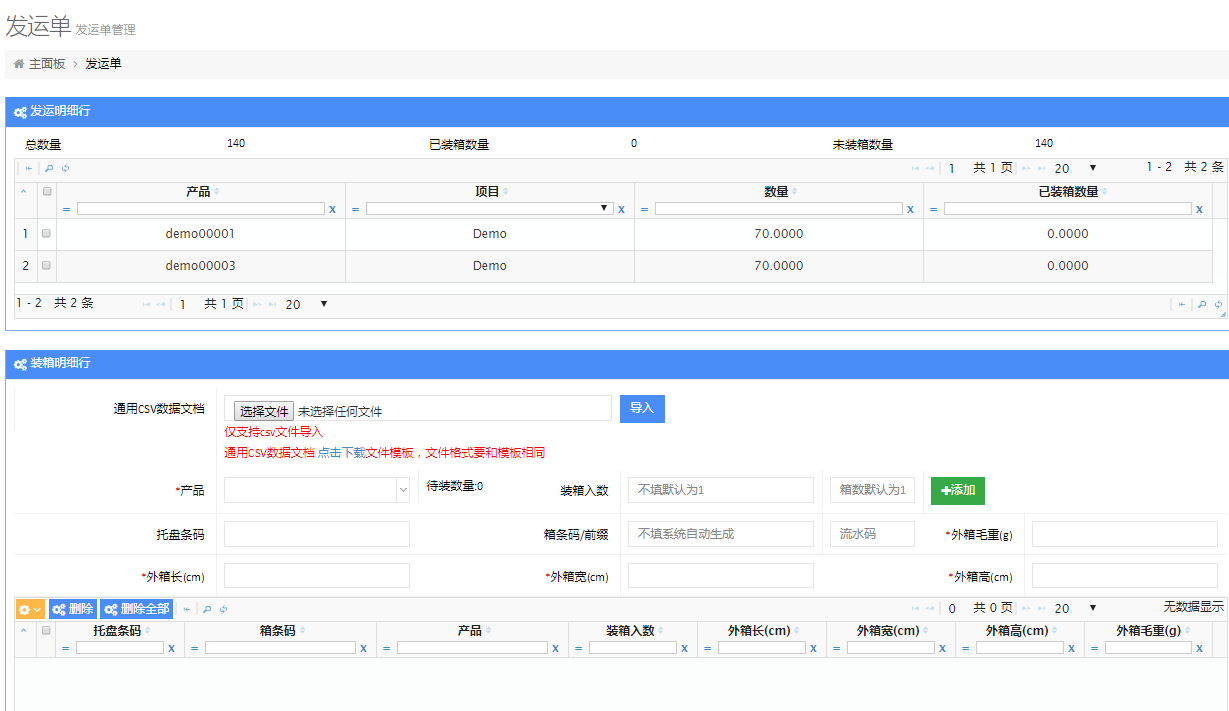Open search in 发运明细行 grid top toolbar
This screenshot has width=1229, height=711.
tap(49, 169)
